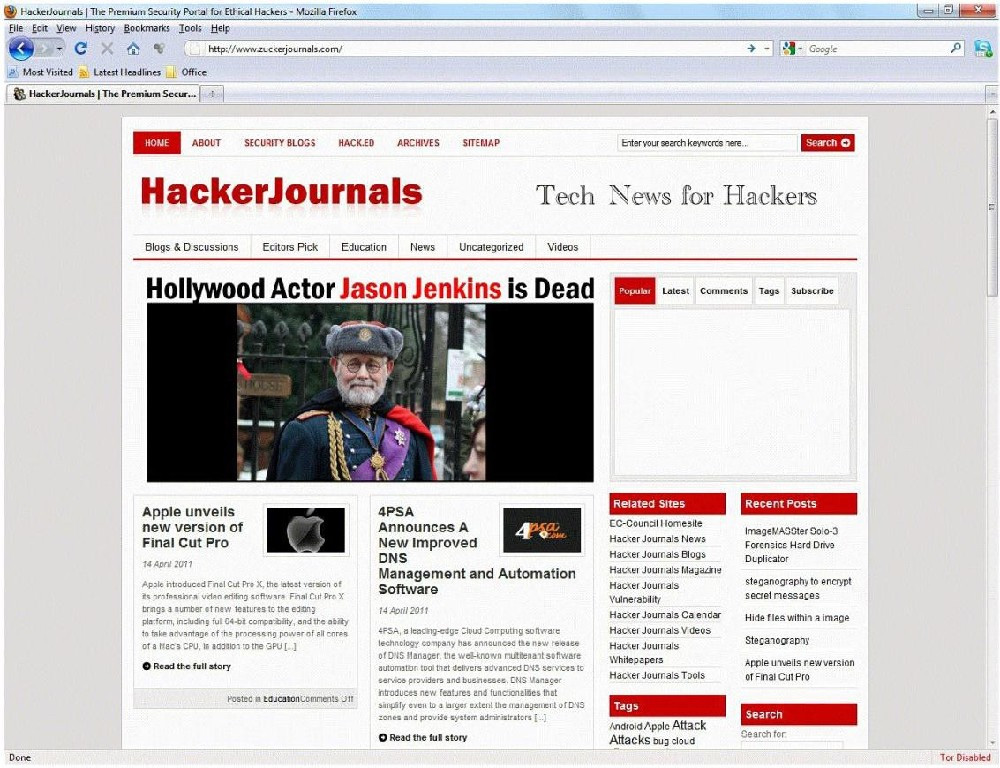Open the HACK.ED navigation link
Image resolution: width=1000 pixels, height=768 pixels.
point(356,143)
